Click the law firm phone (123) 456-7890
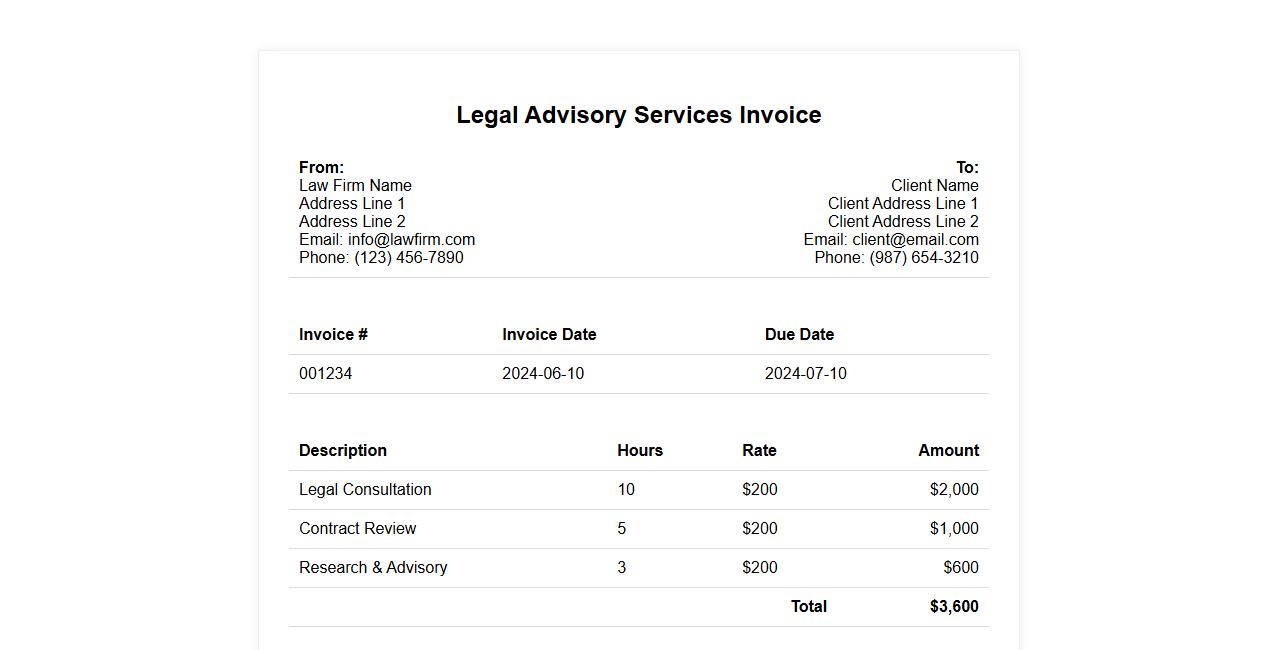 pyautogui.click(x=408, y=258)
